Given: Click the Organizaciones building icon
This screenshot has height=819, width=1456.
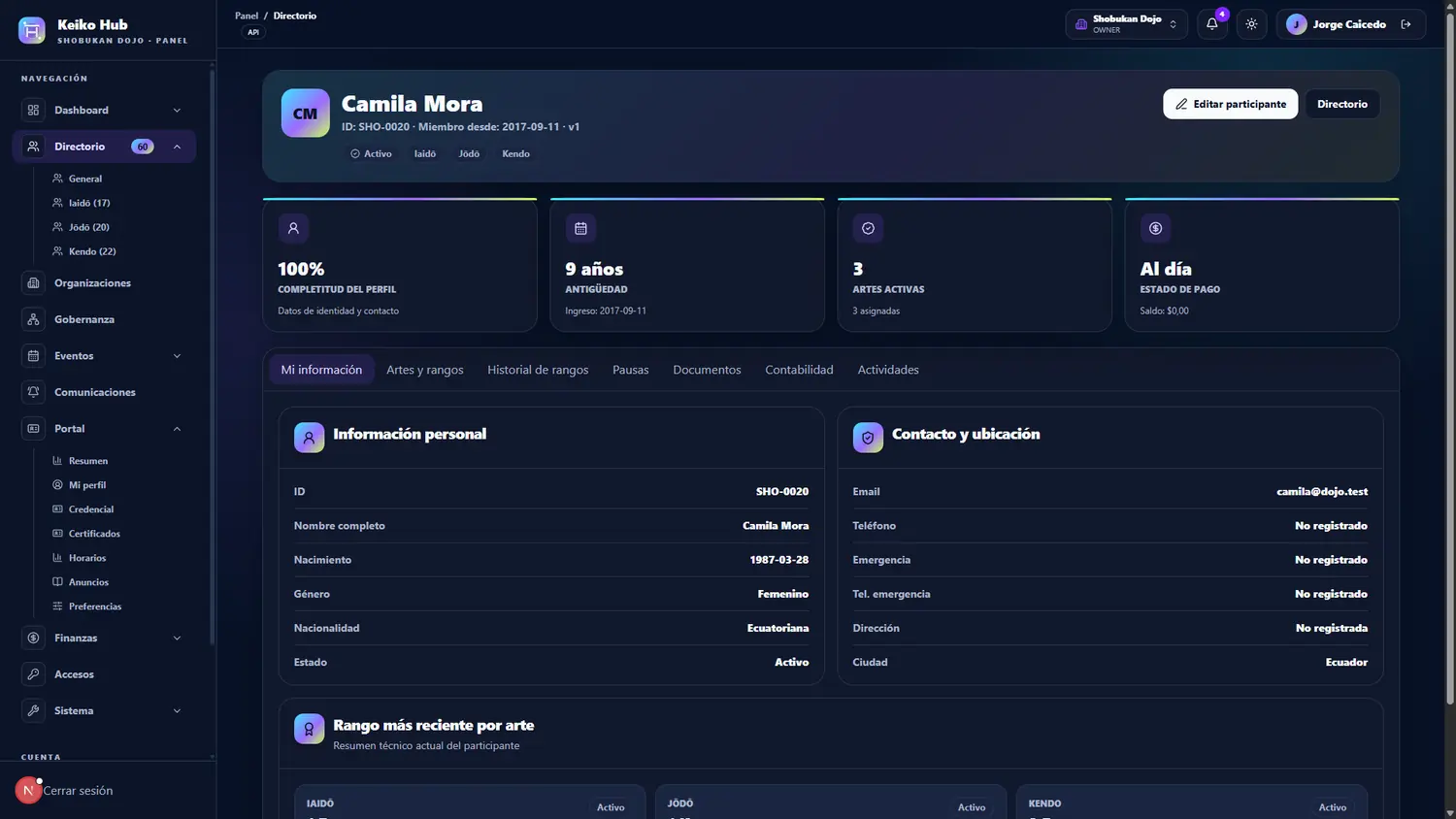Looking at the screenshot, I should [33, 283].
